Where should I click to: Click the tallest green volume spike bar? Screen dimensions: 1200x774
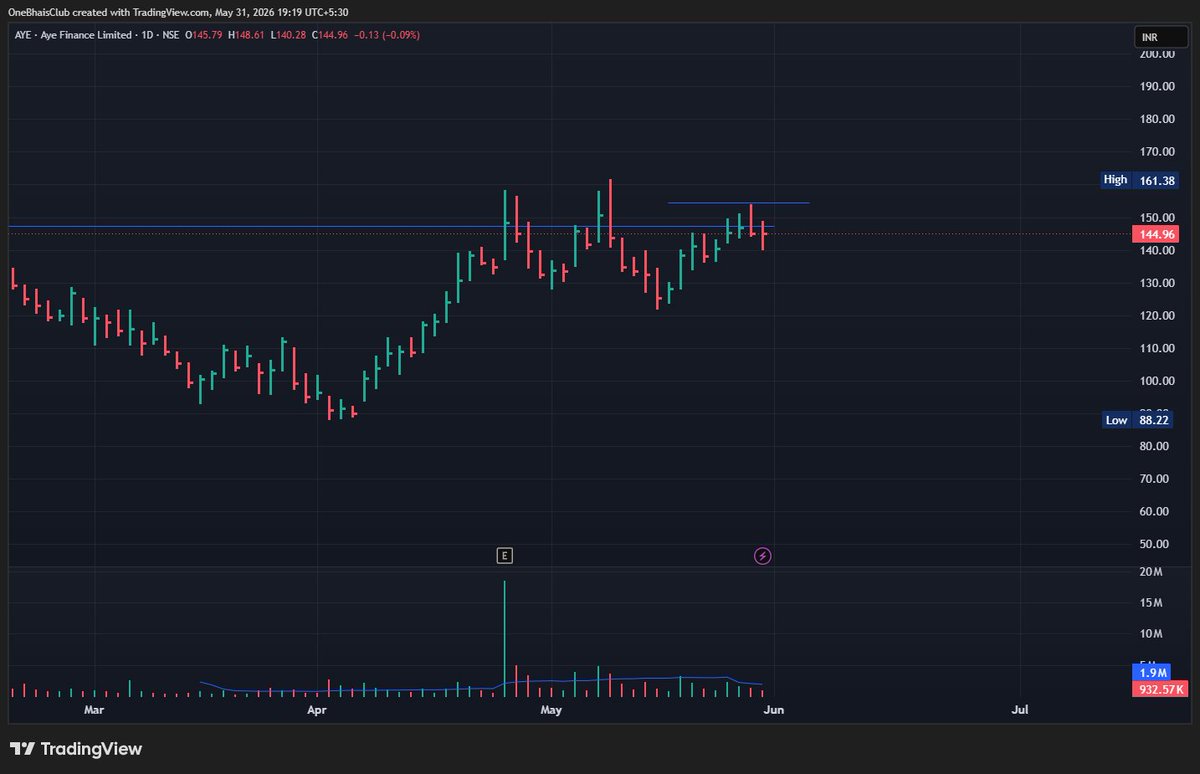tap(505, 638)
